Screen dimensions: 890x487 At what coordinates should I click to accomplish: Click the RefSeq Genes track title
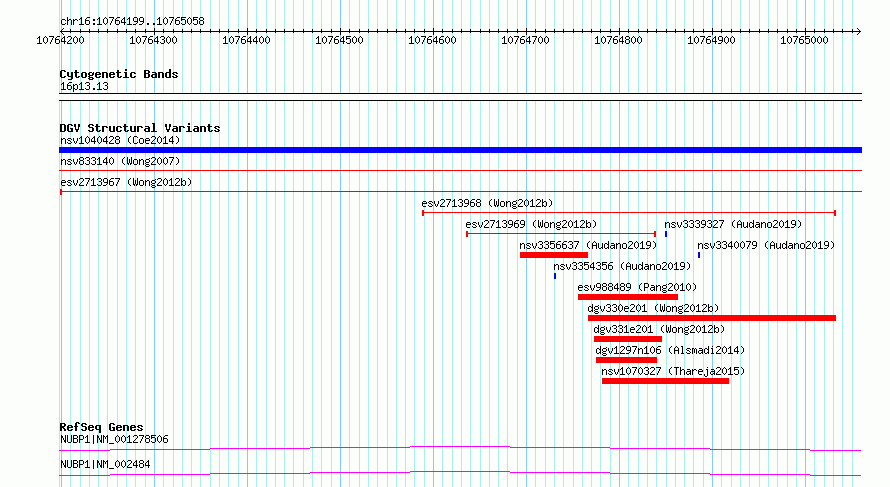(x=101, y=427)
